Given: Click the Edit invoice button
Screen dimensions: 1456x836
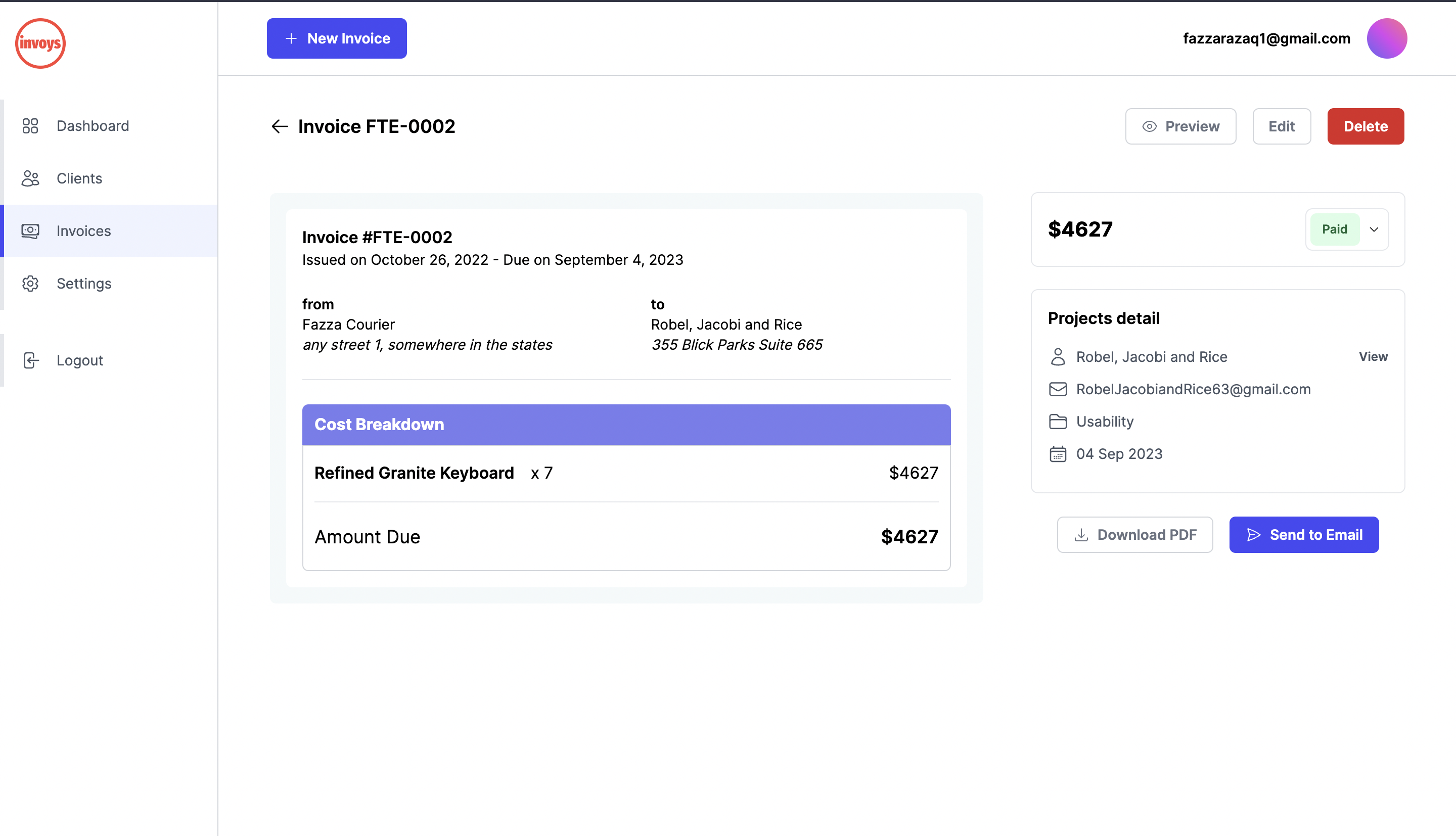Looking at the screenshot, I should 1282,126.
